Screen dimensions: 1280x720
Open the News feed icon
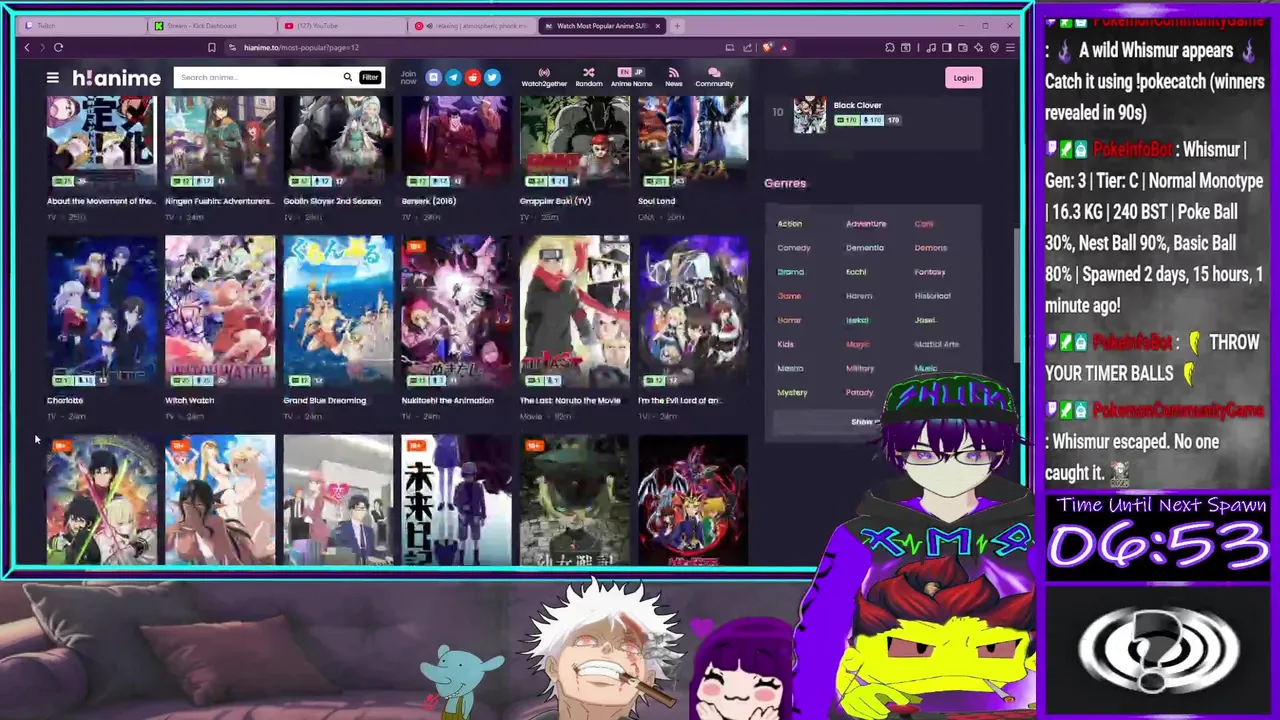coord(673,77)
